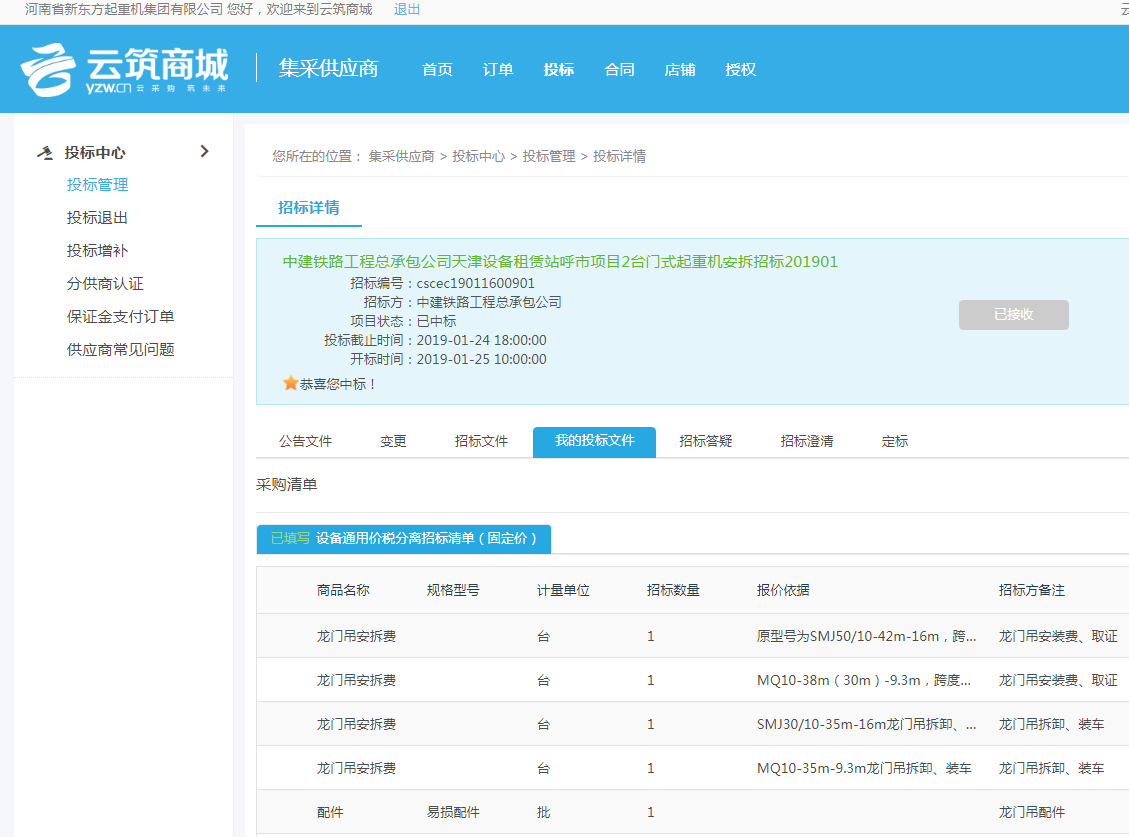This screenshot has width=1129, height=837.
Task: Click the 招标数量 column header
Action: coord(673,591)
